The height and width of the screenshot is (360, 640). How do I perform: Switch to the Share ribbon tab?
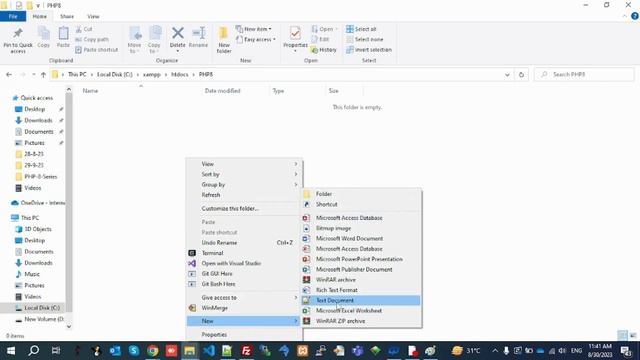67,16
